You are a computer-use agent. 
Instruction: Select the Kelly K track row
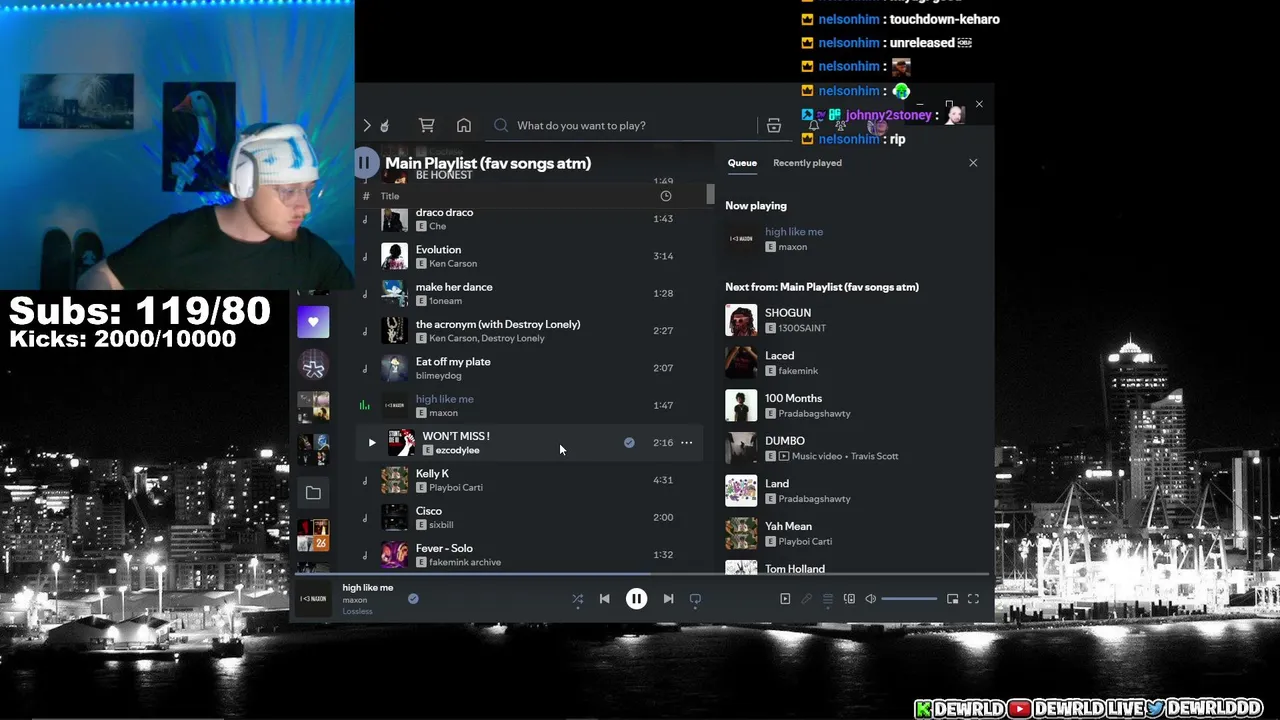point(530,480)
